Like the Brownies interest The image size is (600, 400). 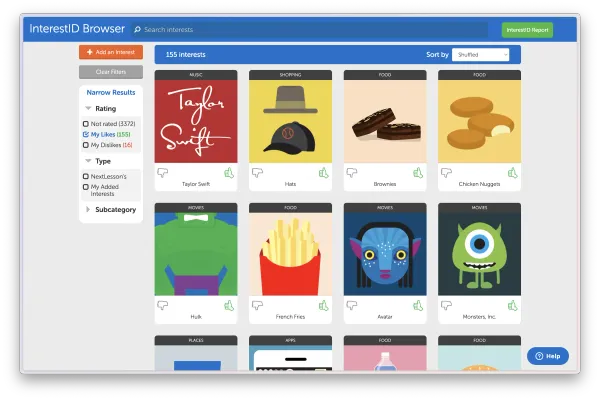(x=418, y=173)
